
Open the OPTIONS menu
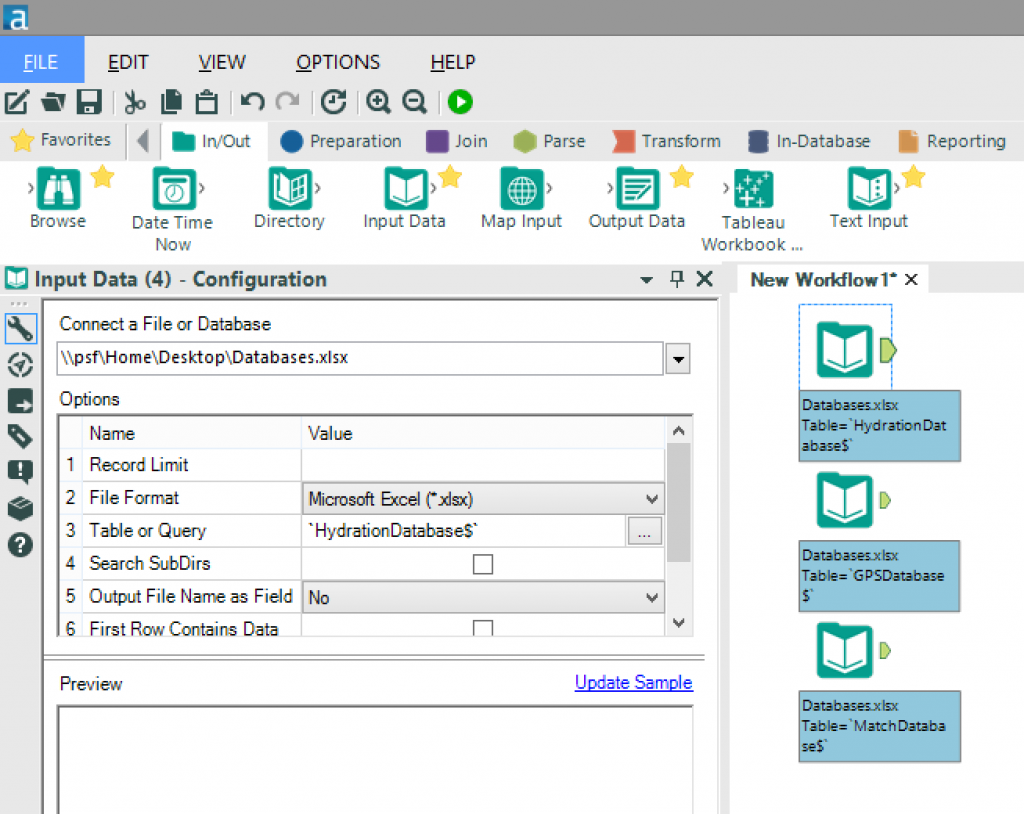338,62
